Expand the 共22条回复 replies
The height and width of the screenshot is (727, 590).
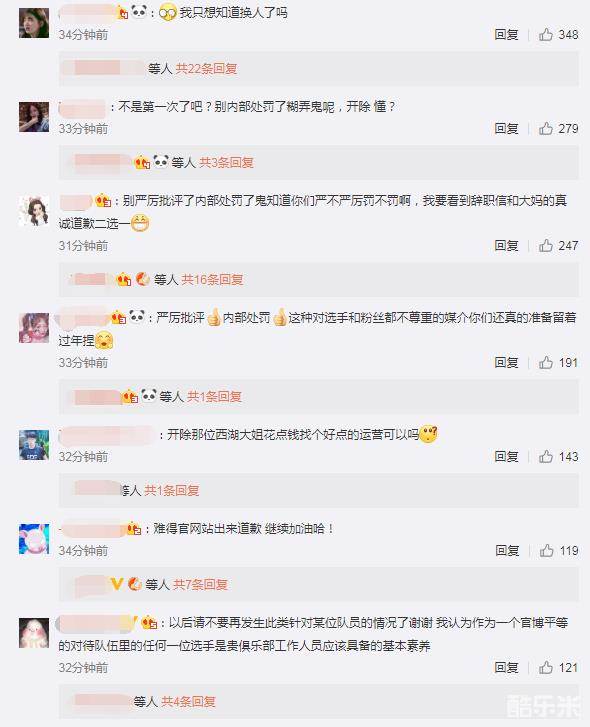click(206, 69)
